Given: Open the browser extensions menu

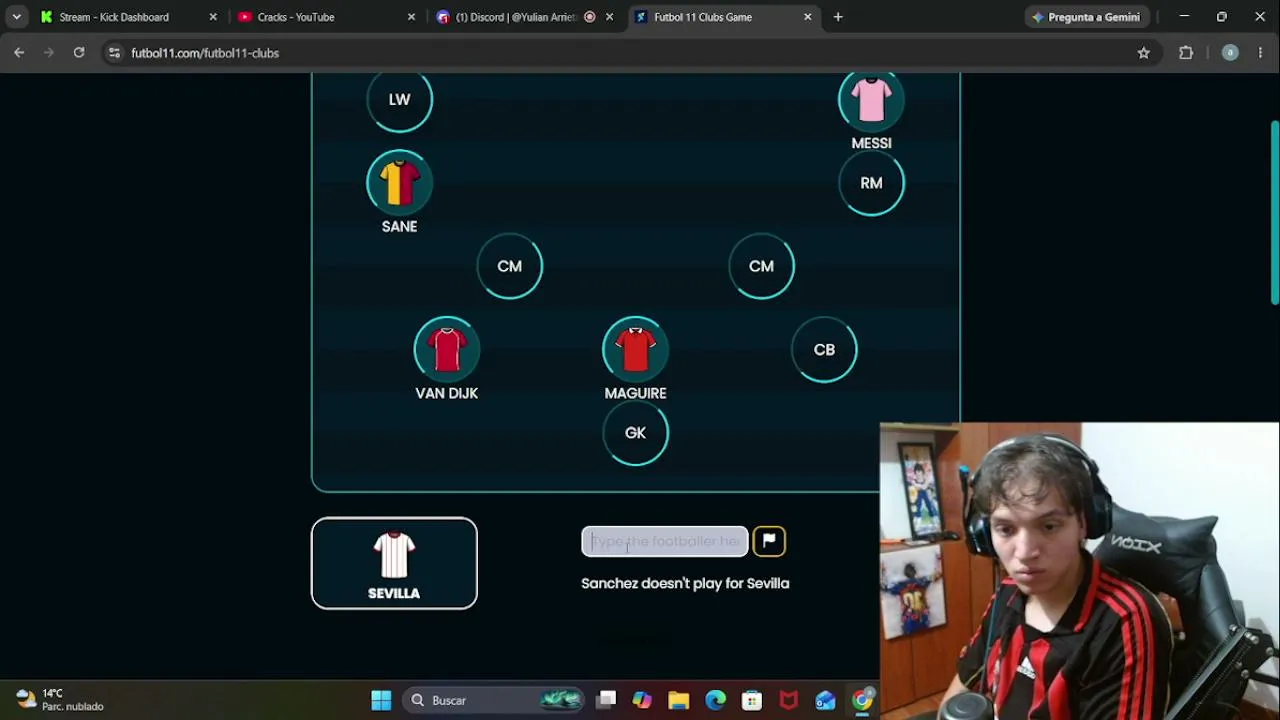Looking at the screenshot, I should pos(1186,53).
